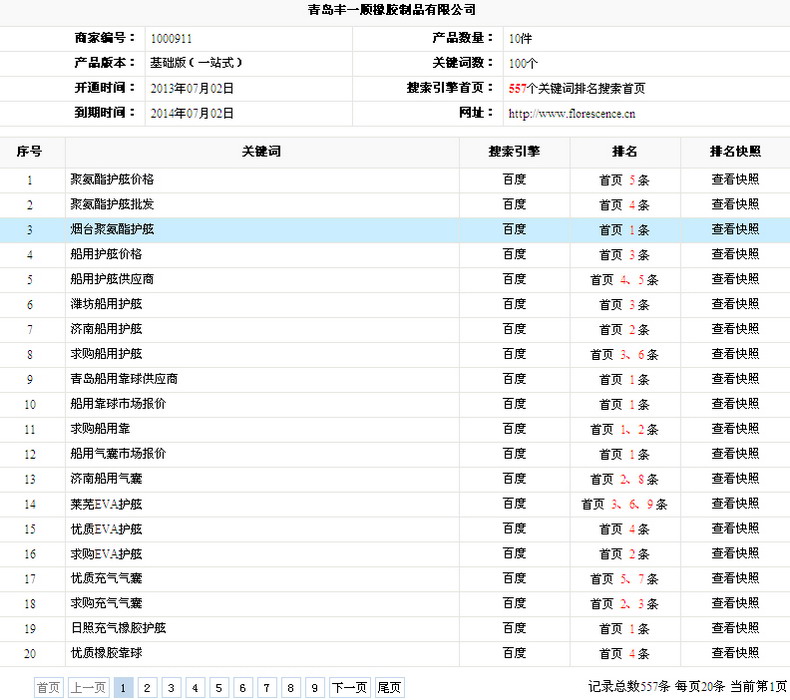The width and height of the screenshot is (790, 700).
Task: Select keyword 莱芜EVA护舷
Action: pyautogui.click(x=106, y=504)
